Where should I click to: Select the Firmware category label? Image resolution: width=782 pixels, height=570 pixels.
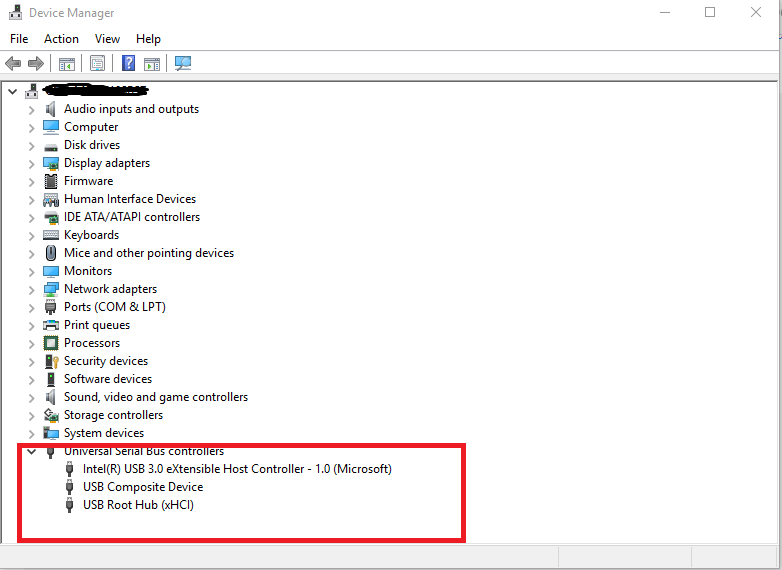click(x=88, y=181)
